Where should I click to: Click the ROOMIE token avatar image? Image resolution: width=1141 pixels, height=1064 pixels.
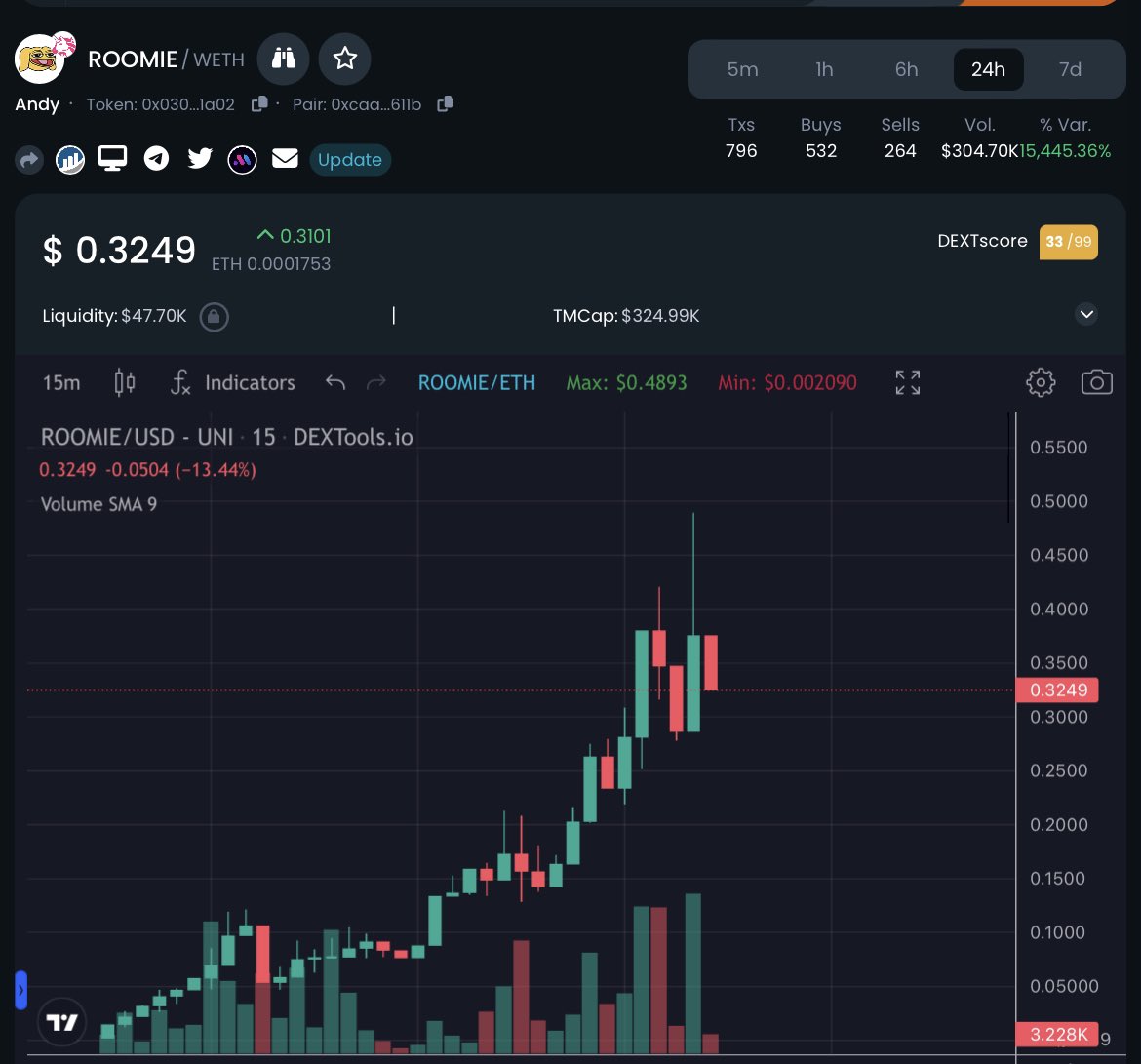click(x=39, y=59)
